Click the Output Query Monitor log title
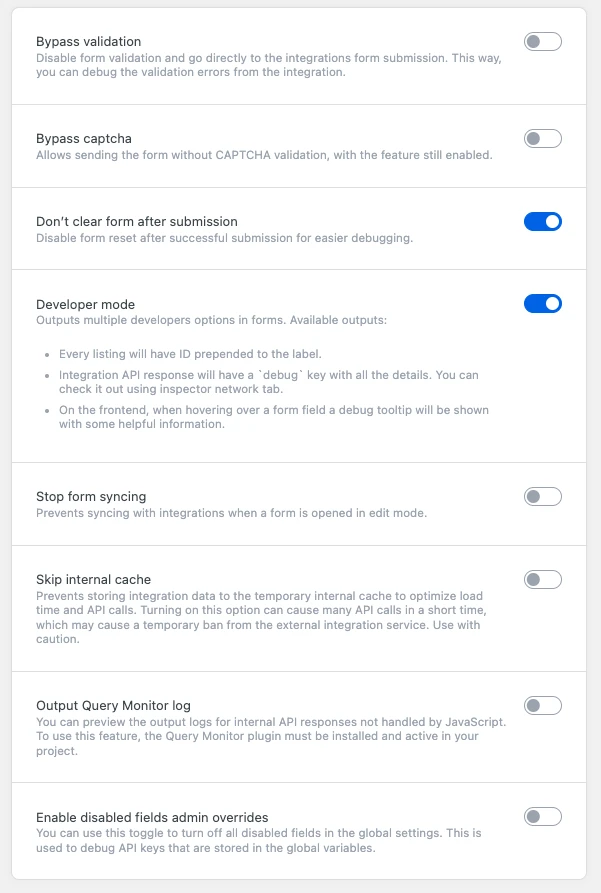Viewport: 601px width, 893px height. pyautogui.click(x=113, y=705)
